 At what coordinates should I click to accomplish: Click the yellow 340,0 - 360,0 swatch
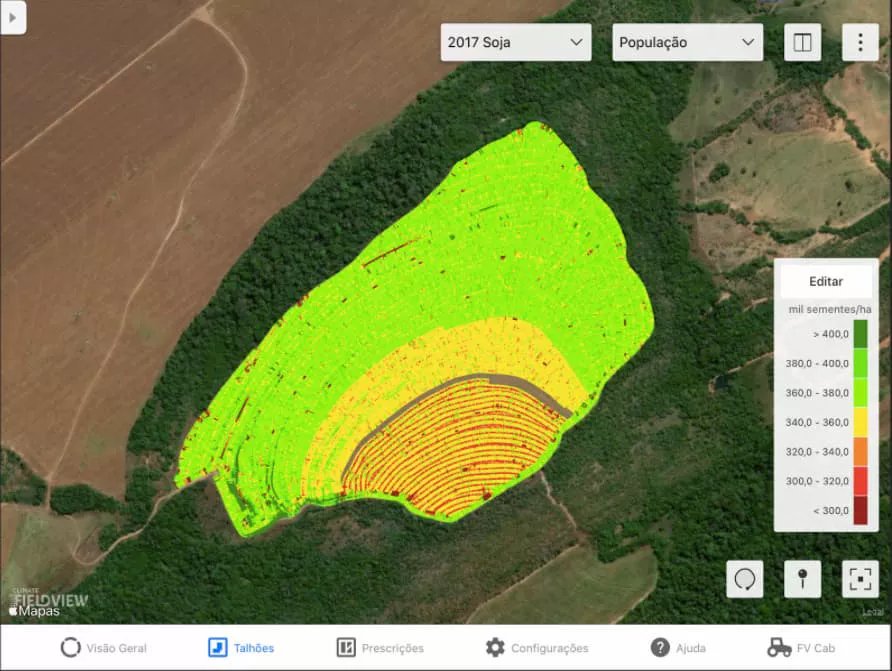click(x=860, y=422)
